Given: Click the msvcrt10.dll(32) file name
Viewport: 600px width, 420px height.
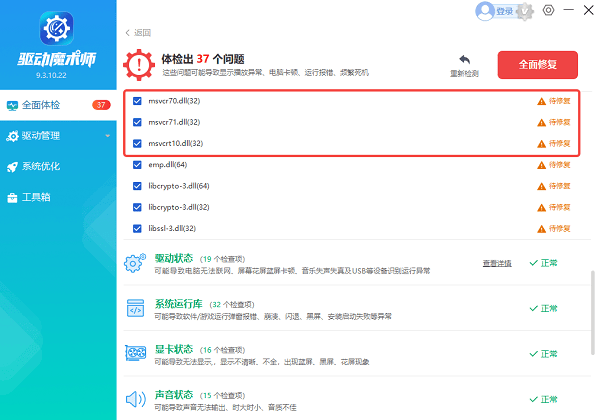Looking at the screenshot, I should coord(176,143).
